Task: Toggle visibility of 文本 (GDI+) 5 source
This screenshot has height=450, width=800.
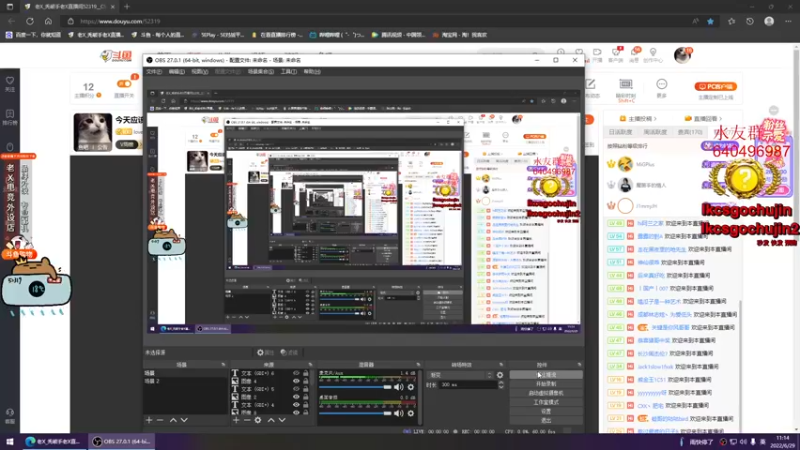Action: (296, 389)
